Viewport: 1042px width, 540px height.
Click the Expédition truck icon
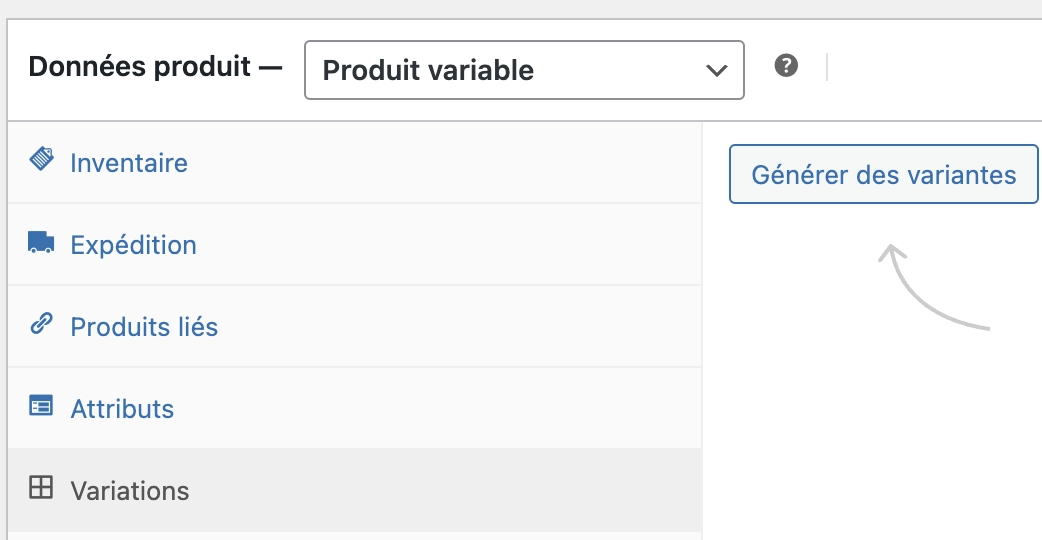(41, 243)
